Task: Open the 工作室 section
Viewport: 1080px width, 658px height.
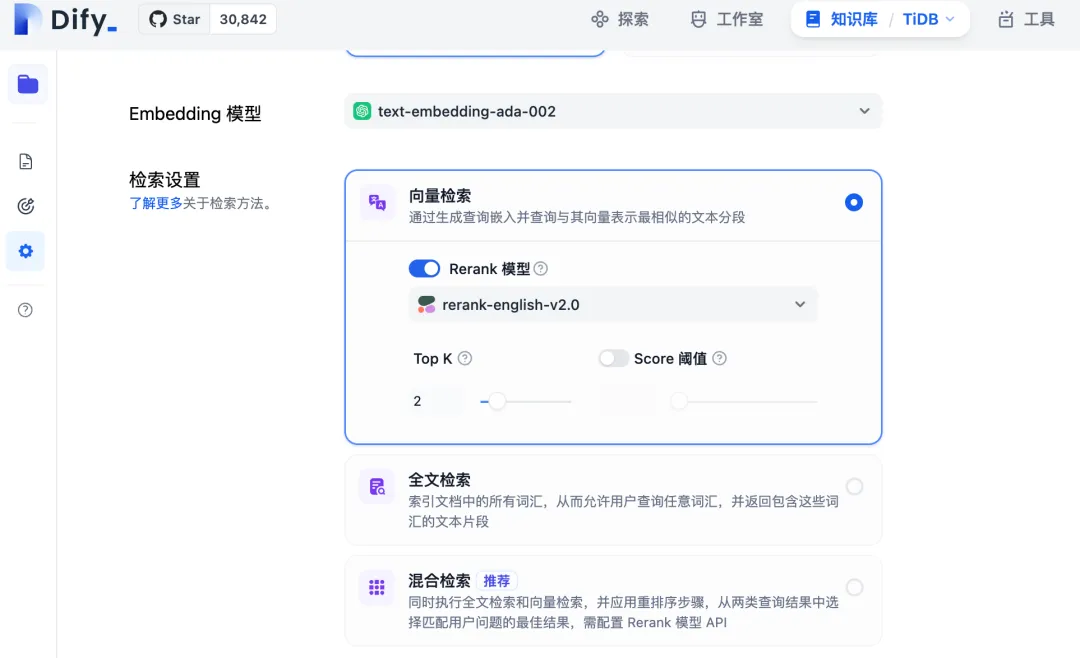Action: (726, 18)
